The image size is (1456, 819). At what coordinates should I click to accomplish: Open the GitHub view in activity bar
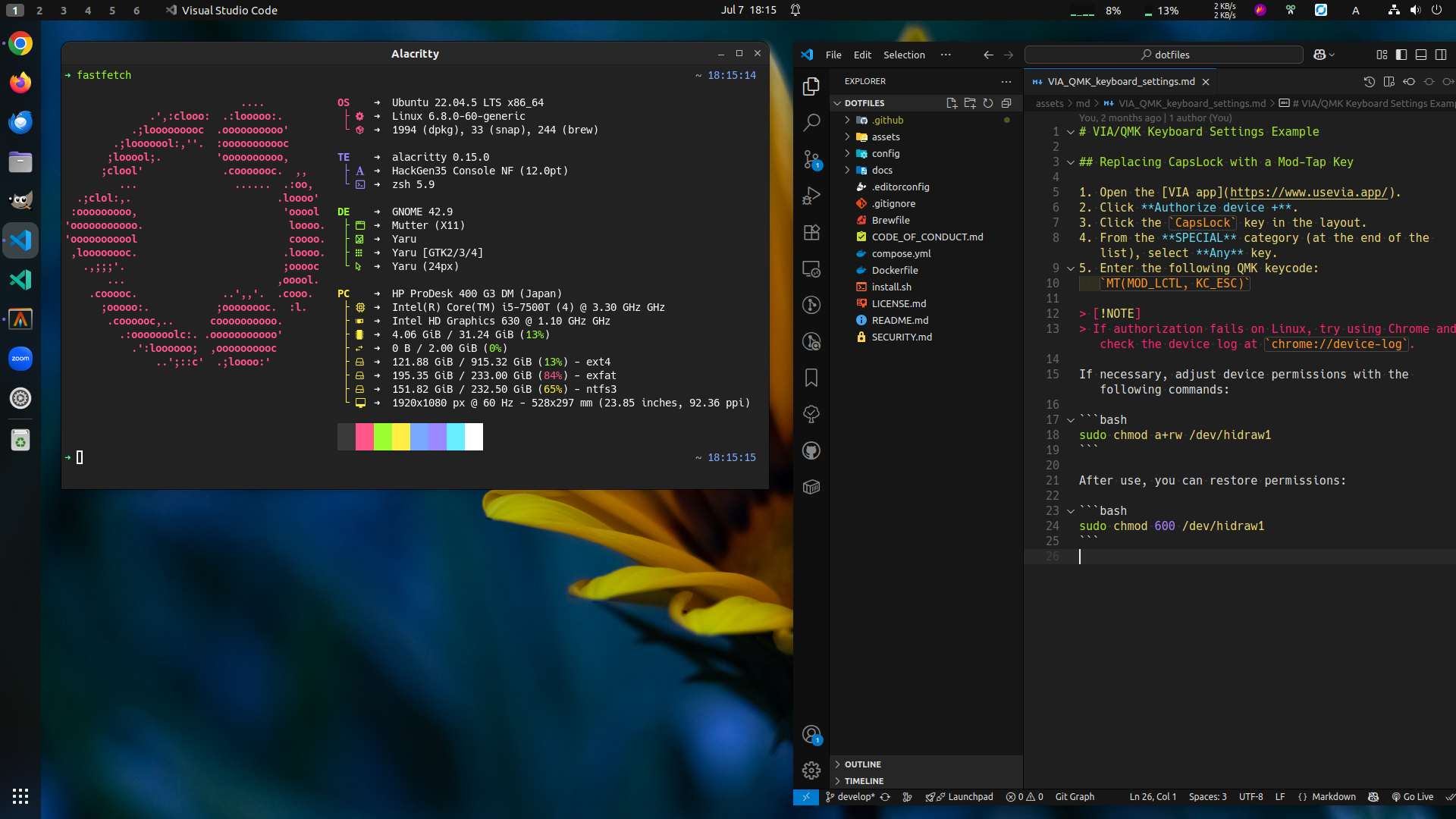811,450
